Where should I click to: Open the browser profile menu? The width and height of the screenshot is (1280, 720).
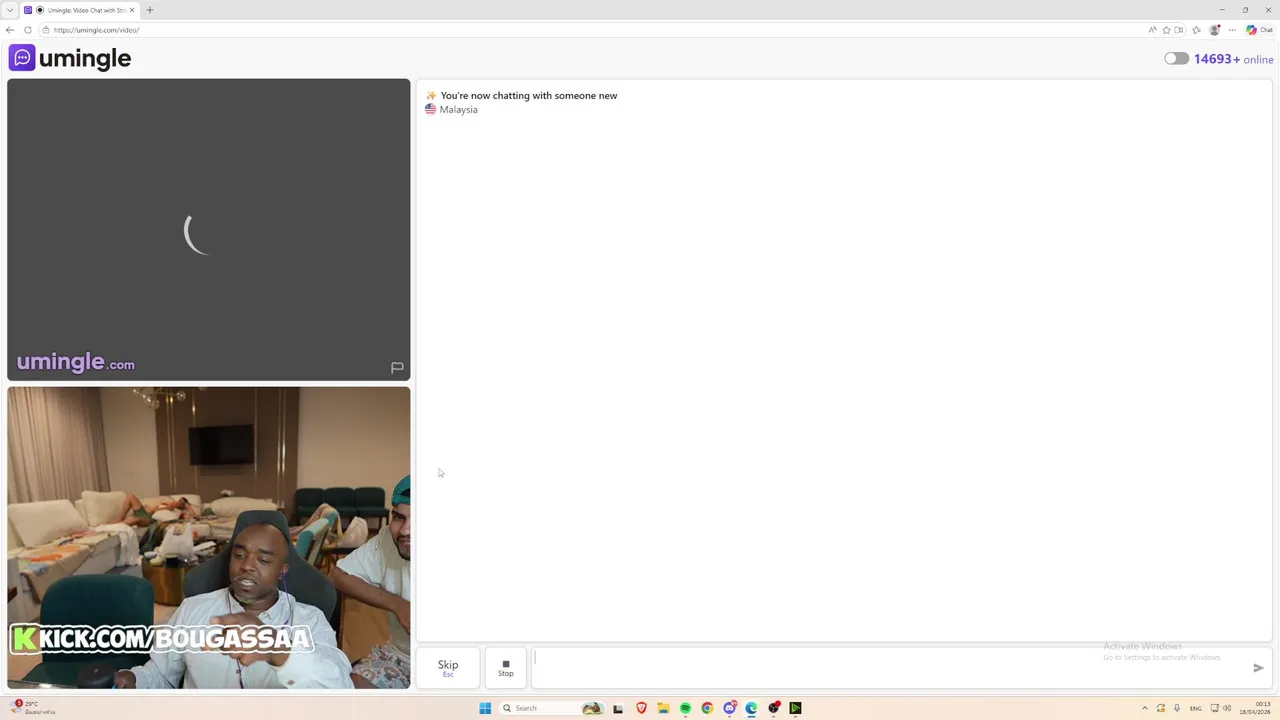point(1215,30)
